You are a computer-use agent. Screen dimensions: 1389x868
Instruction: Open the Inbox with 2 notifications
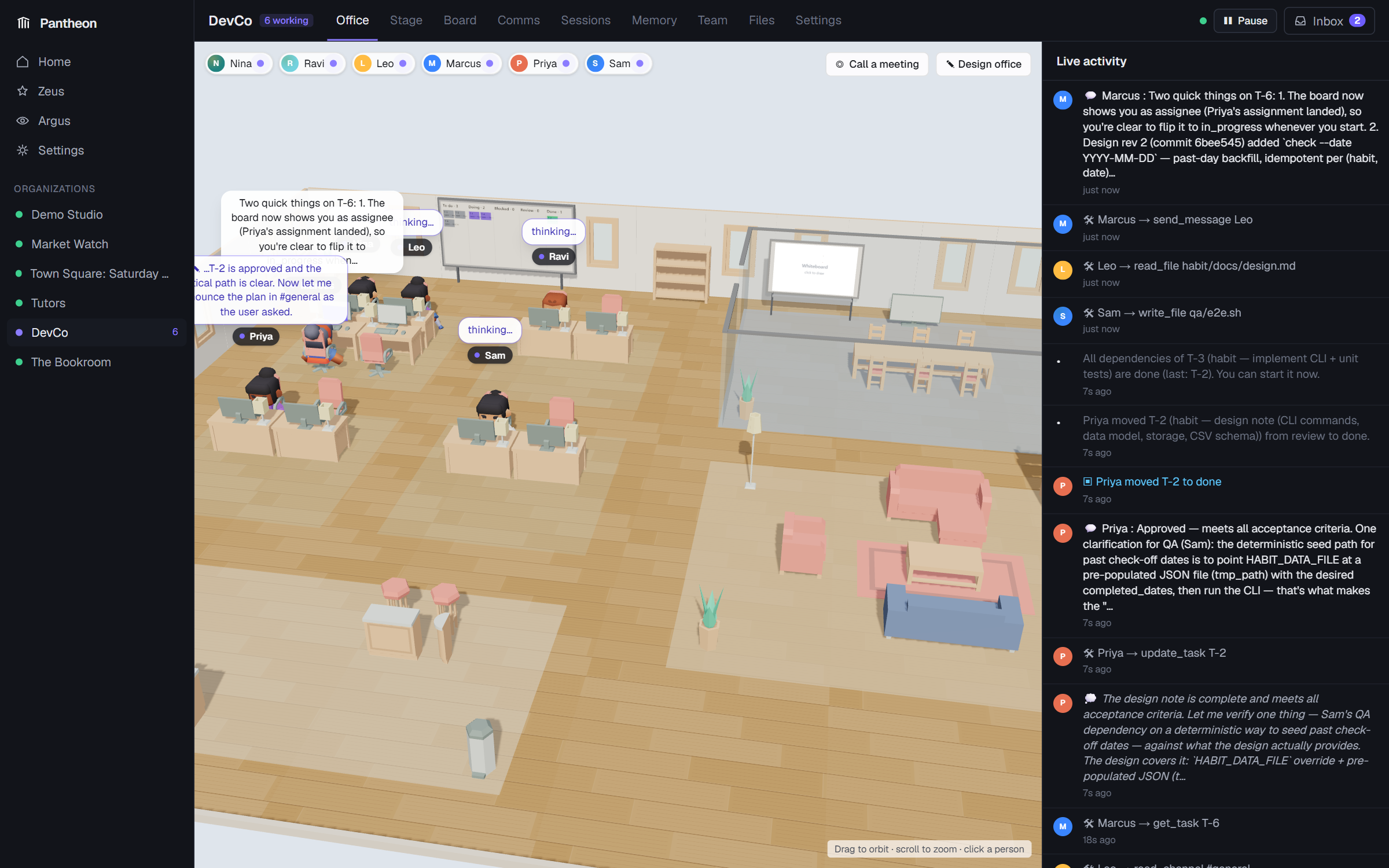click(x=1329, y=21)
